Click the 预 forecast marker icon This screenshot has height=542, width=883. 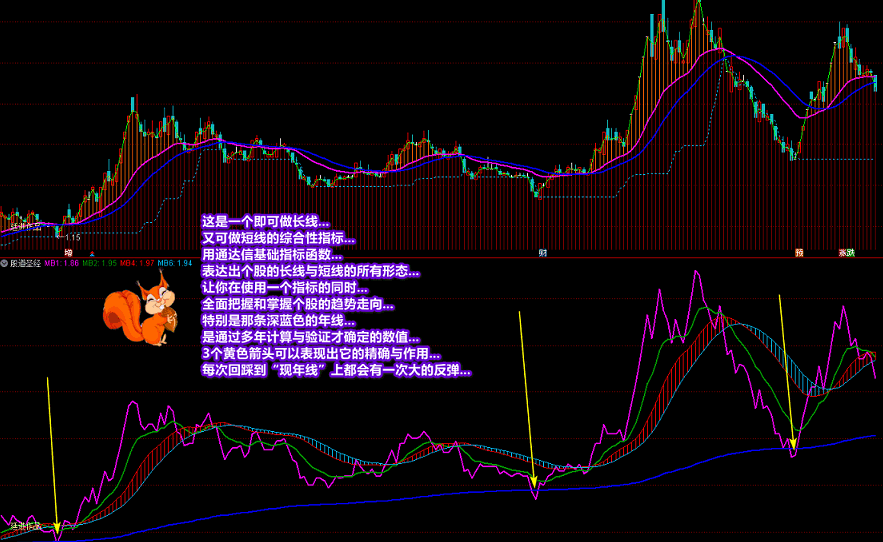799,253
